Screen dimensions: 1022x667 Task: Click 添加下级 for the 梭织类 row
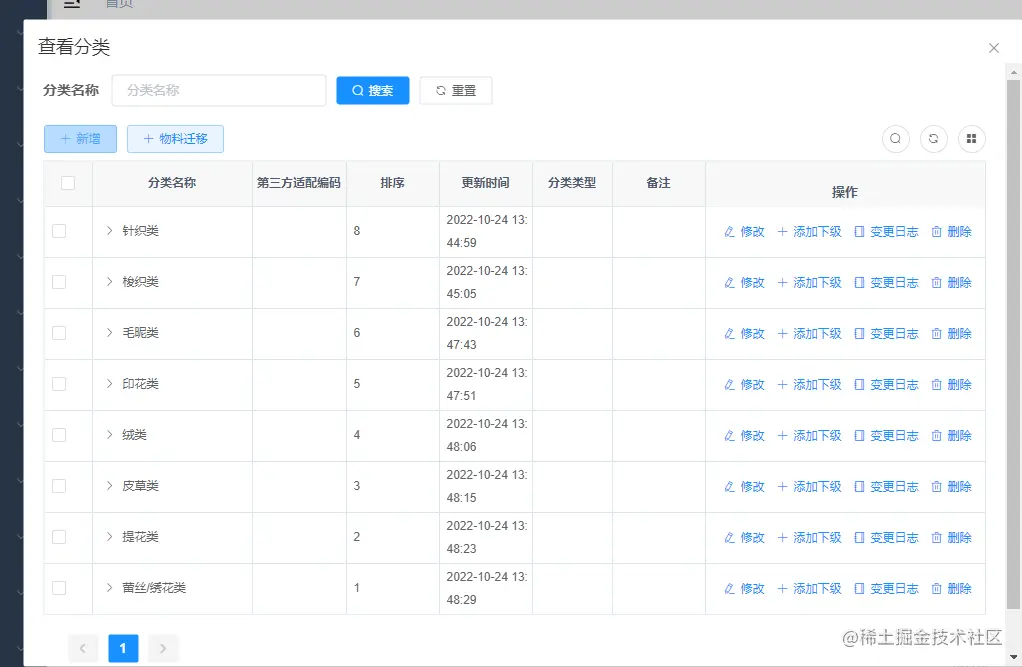click(x=809, y=282)
